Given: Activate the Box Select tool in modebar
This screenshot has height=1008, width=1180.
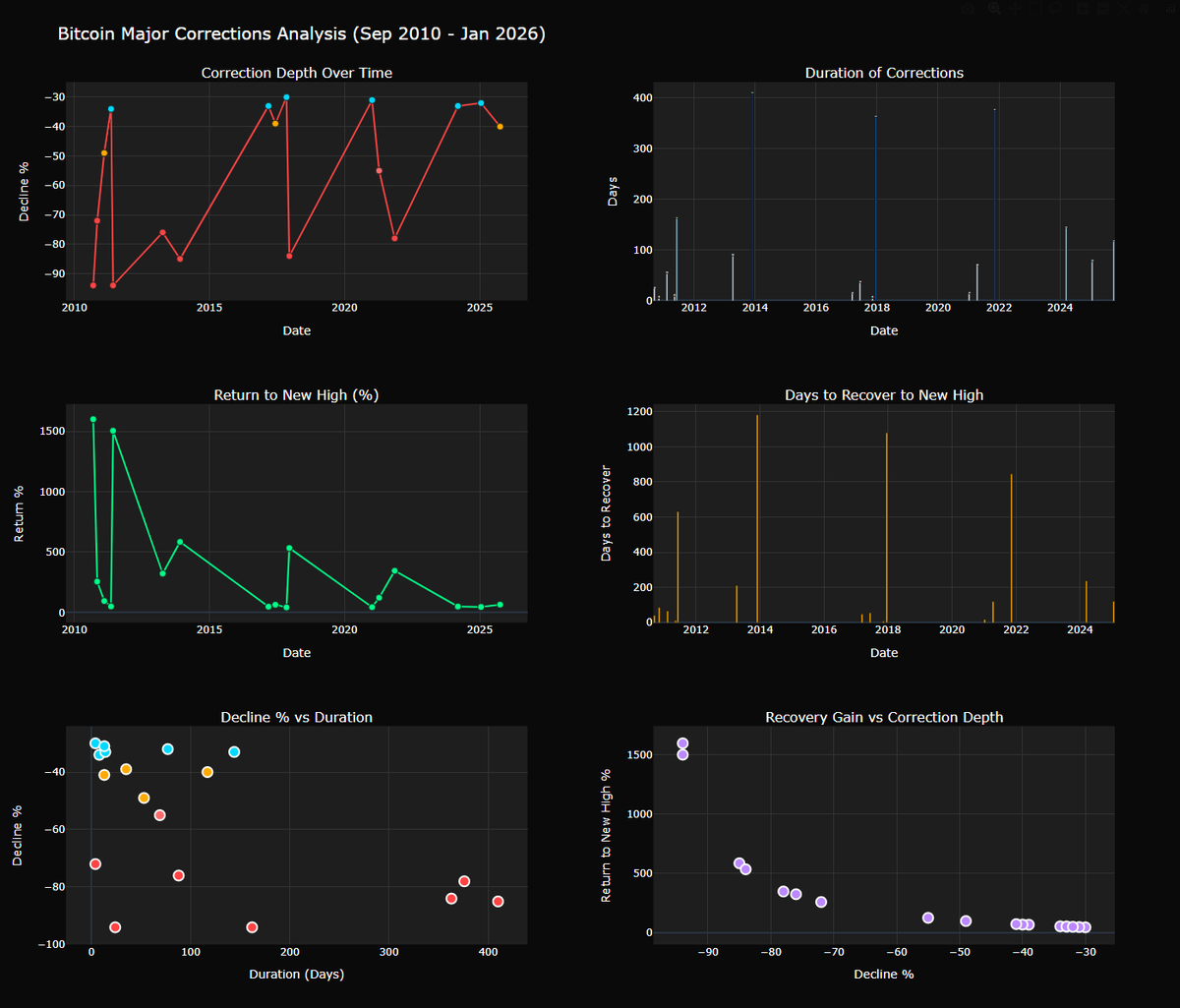Looking at the screenshot, I should click(x=1035, y=9).
